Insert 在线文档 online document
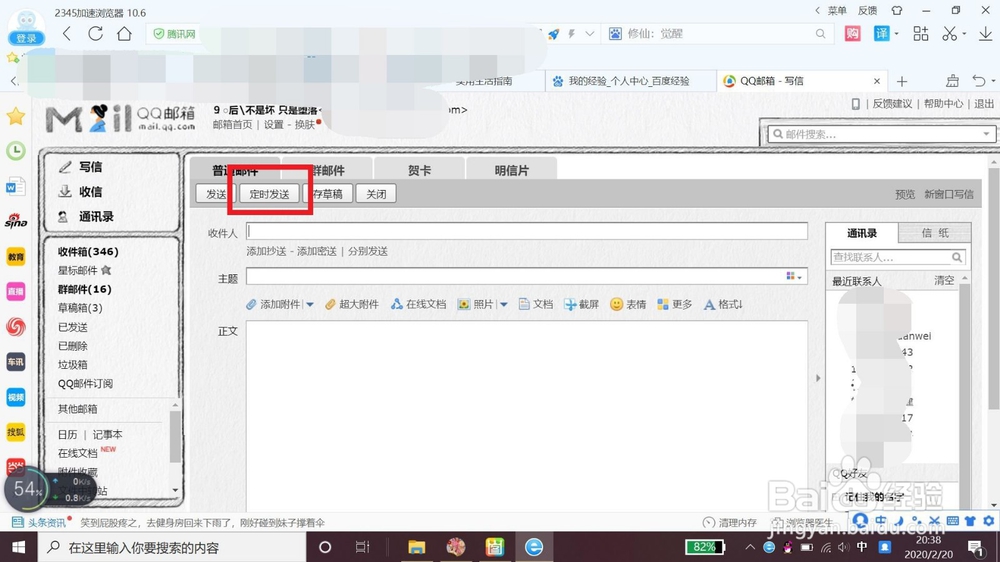The image size is (1000, 562). tap(418, 304)
